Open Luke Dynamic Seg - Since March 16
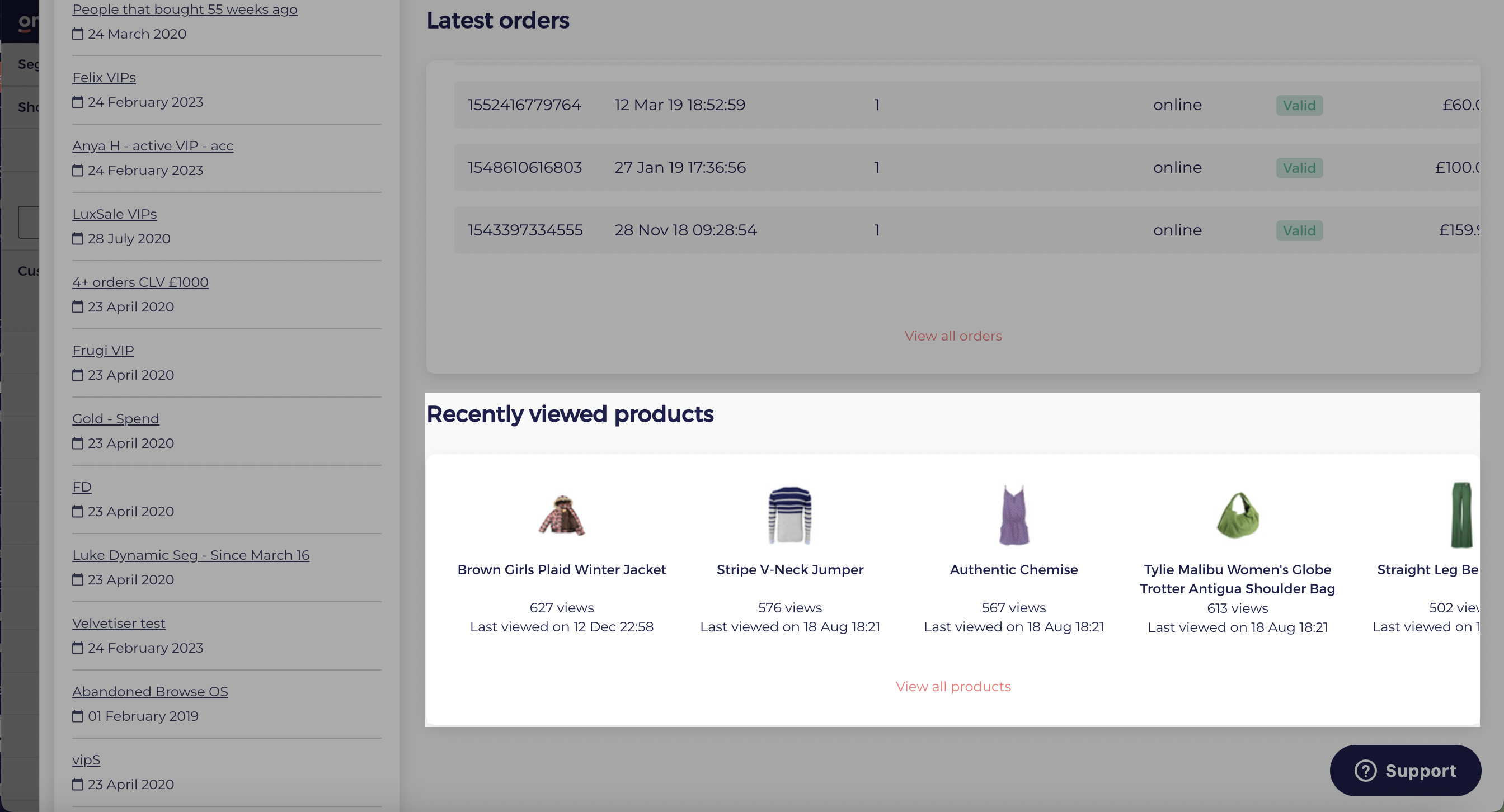This screenshot has height=812, width=1504. (191, 555)
